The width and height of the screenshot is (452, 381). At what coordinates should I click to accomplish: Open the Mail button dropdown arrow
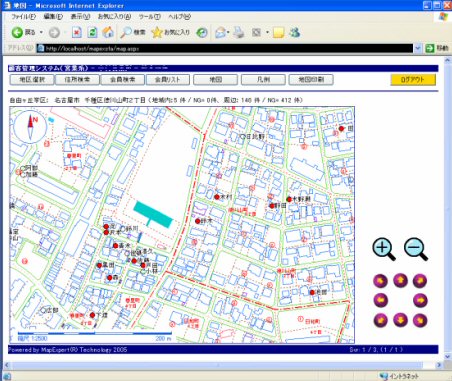[228, 32]
